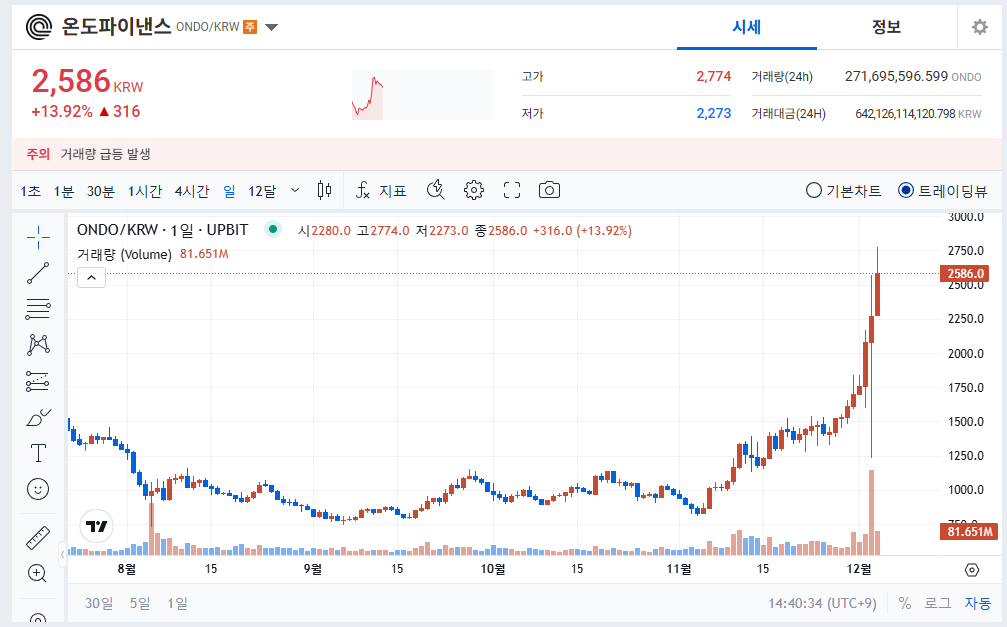
Task: Show the 30일 date range
Action: (99, 603)
